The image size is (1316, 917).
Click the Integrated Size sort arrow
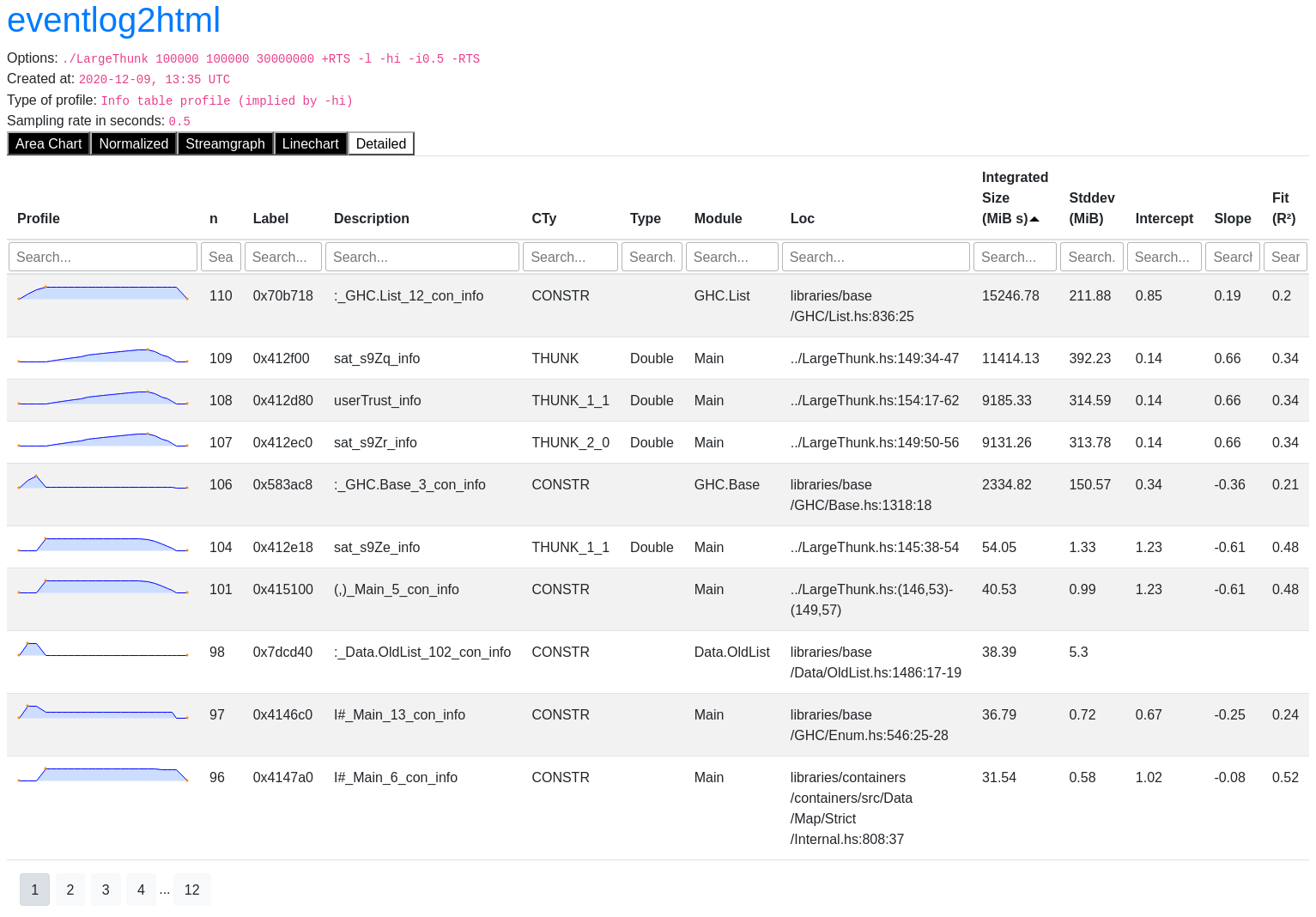pyautogui.click(x=1034, y=219)
